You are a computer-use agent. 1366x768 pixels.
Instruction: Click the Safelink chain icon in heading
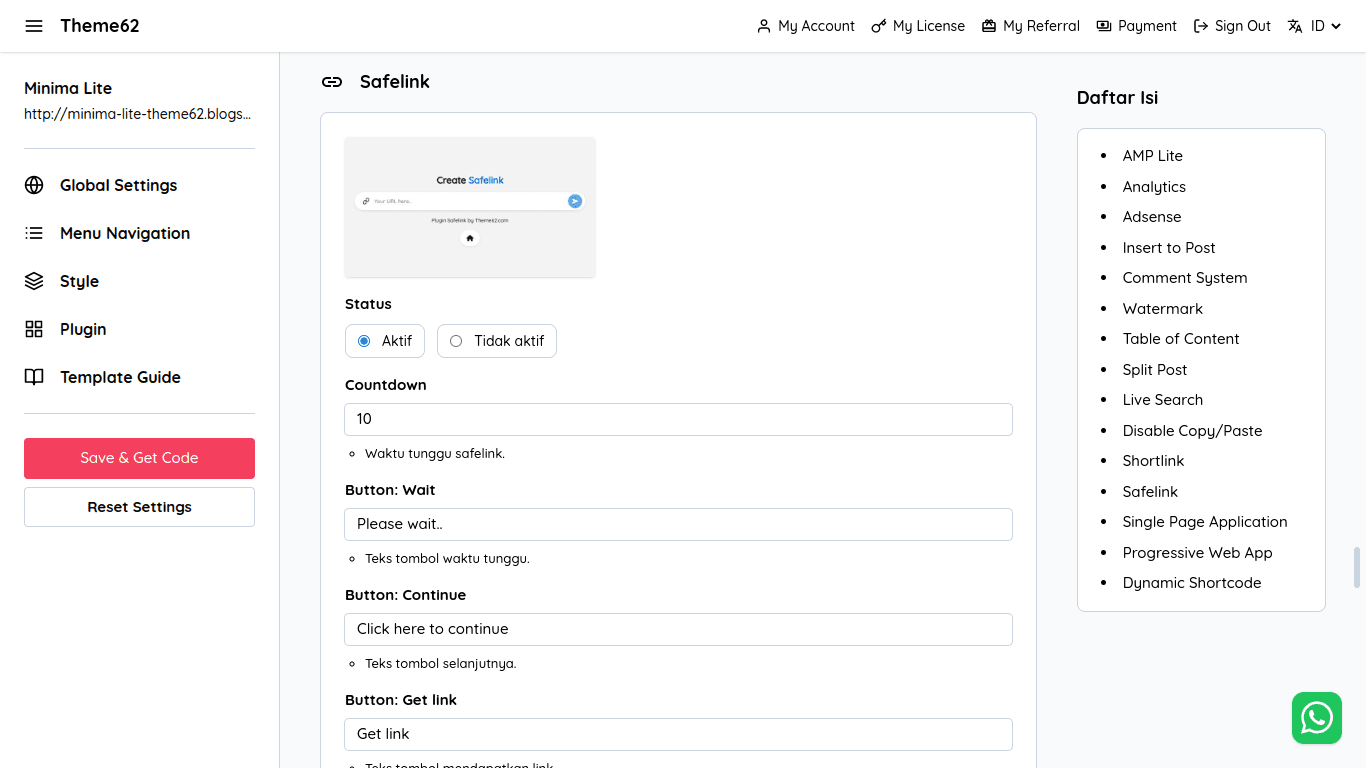pyautogui.click(x=332, y=82)
